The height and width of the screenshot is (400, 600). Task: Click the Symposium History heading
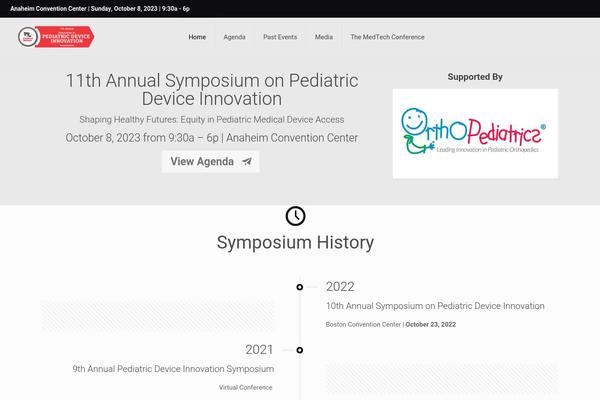(x=295, y=242)
